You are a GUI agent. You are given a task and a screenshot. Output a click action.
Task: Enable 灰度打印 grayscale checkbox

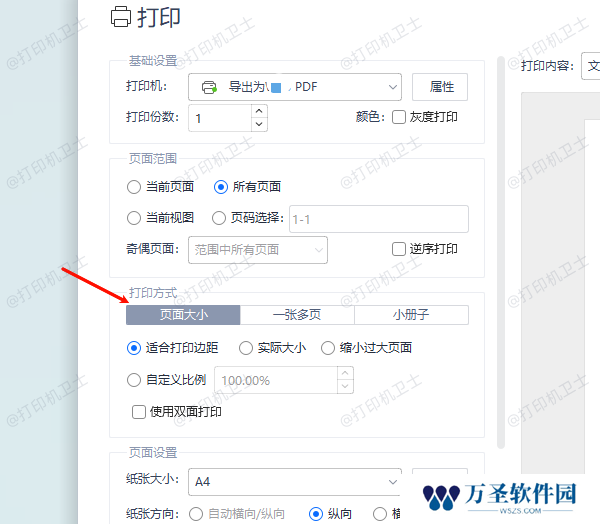pos(399,117)
